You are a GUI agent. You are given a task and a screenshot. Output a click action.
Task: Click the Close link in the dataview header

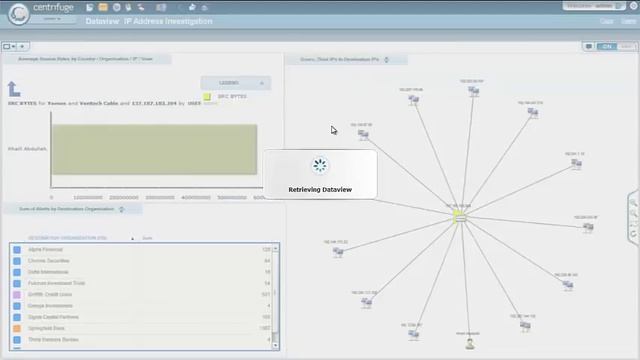[607, 21]
